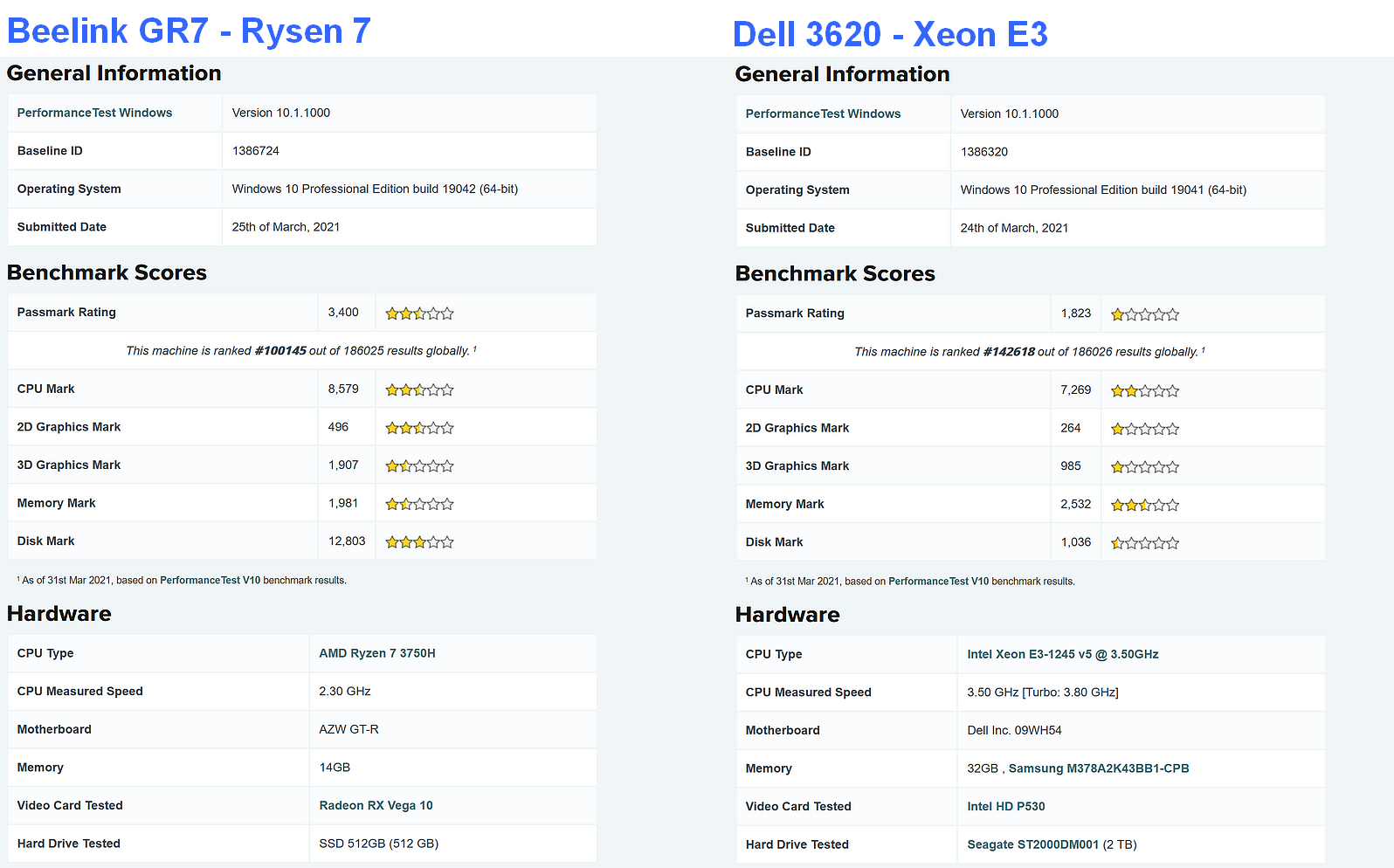Open the Samsung M378A2K43BB1-CPB memory link

(x=1099, y=768)
